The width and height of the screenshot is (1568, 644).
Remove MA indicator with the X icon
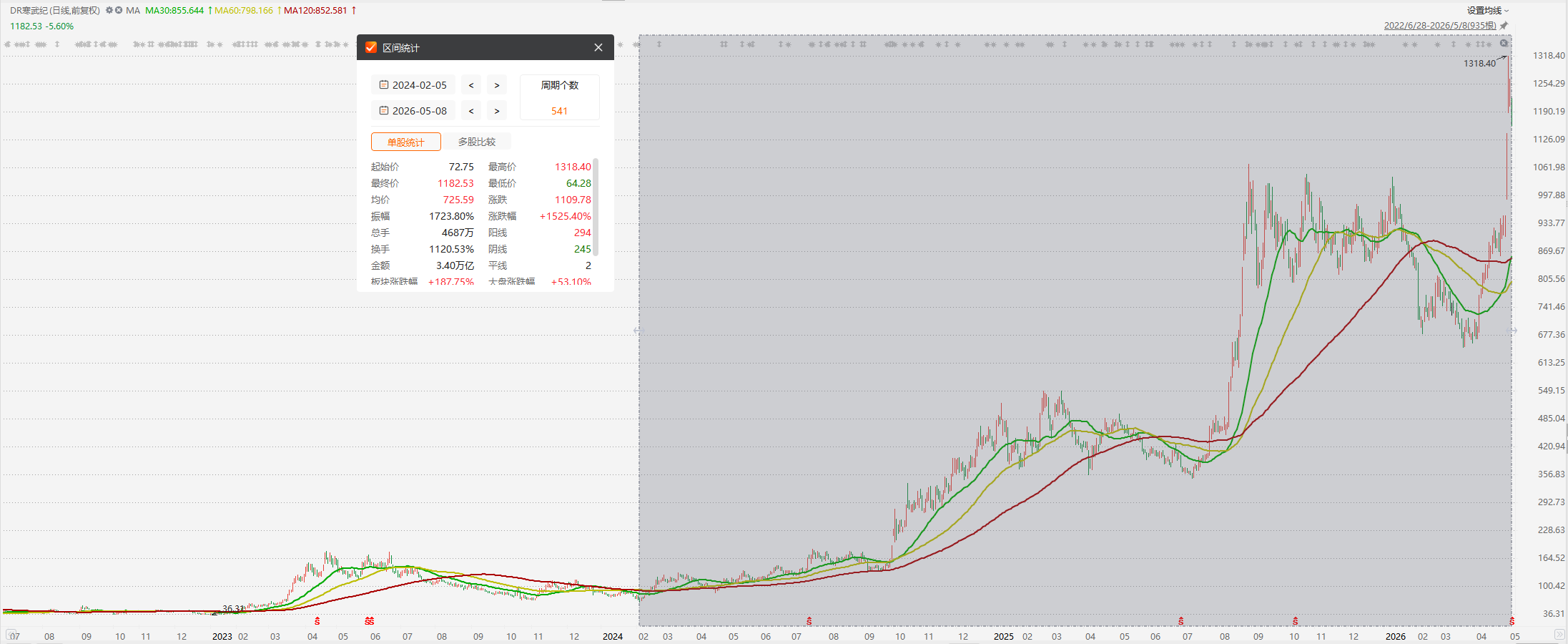(x=119, y=11)
